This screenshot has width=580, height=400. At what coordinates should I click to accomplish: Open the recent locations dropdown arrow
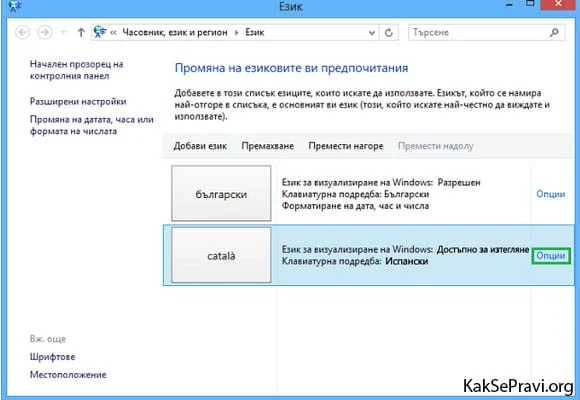click(x=64, y=33)
